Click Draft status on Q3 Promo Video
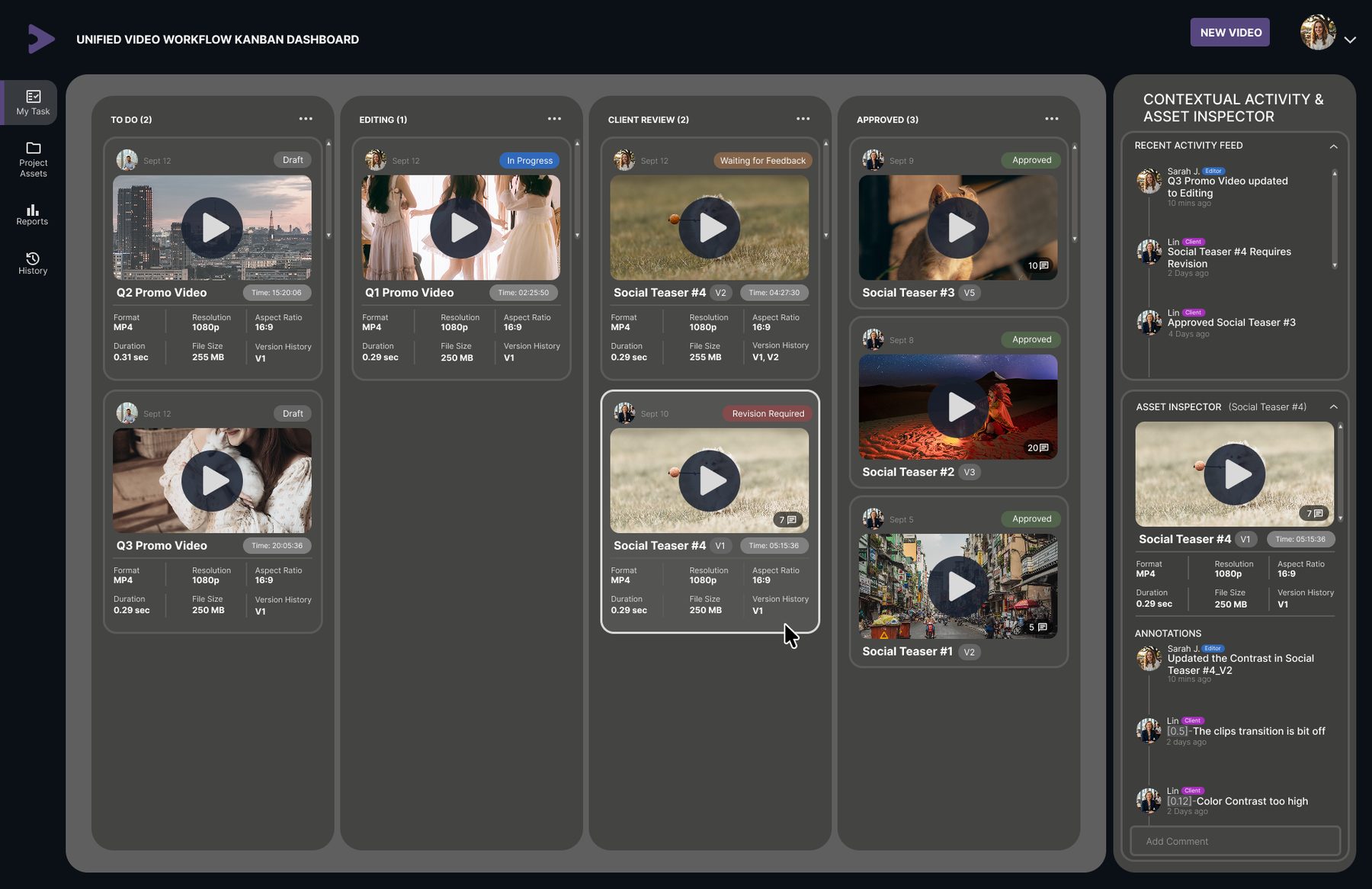 pyautogui.click(x=293, y=413)
